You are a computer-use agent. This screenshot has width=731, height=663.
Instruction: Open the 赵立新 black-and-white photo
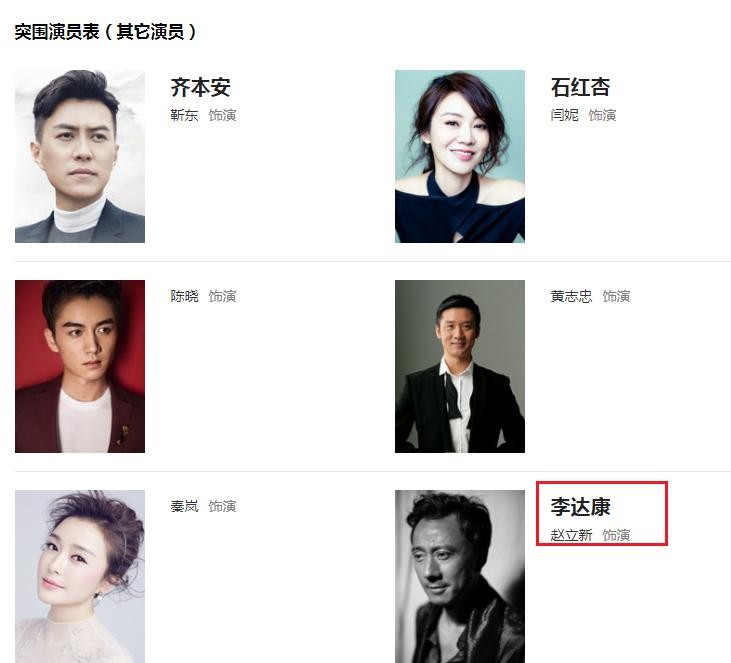[460, 576]
